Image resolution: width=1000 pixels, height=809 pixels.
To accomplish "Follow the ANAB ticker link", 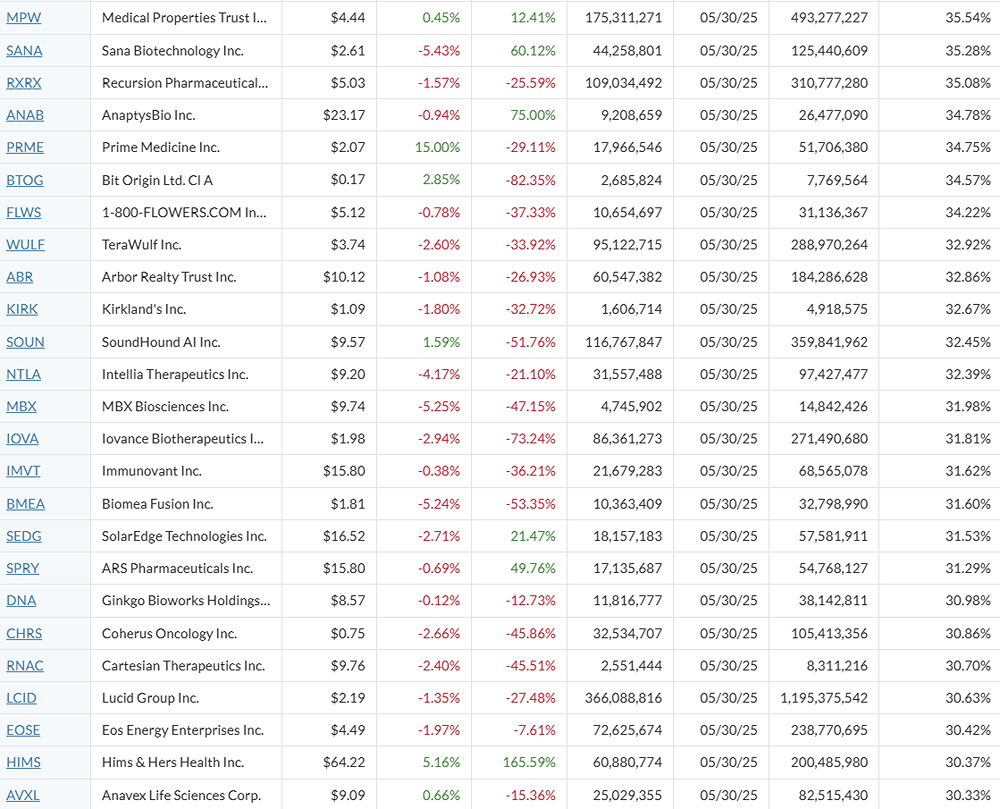I will pyautogui.click(x=25, y=115).
